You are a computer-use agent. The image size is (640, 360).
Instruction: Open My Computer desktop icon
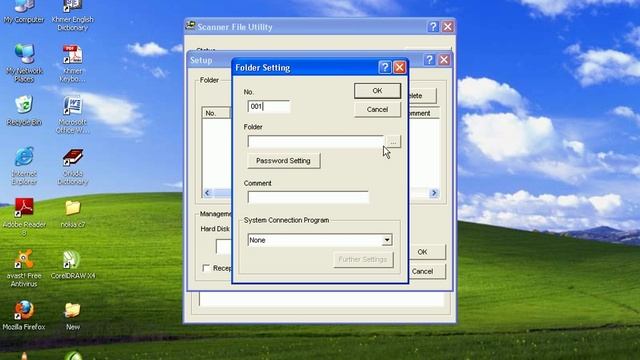24,11
